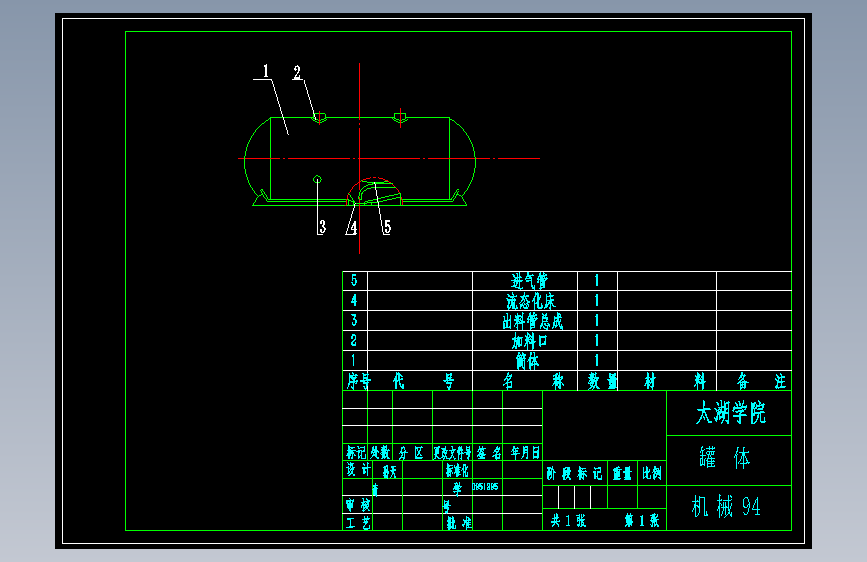Click callout number 4 below the tank
Viewport: 867px width, 562px height.
[353, 227]
